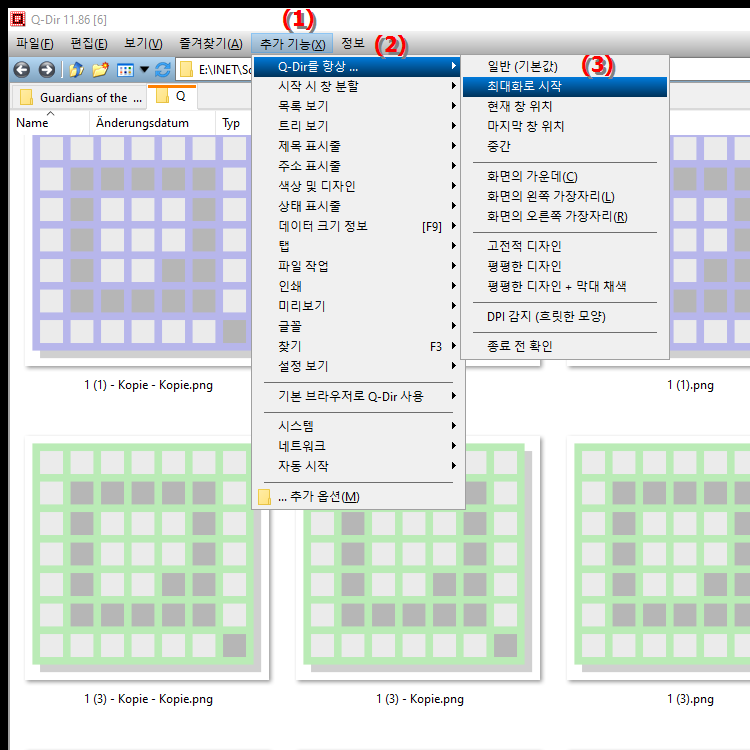750x750 pixels.
Task: Expand the Q-Dir를 항상 ... submenu
Action: pos(357,67)
